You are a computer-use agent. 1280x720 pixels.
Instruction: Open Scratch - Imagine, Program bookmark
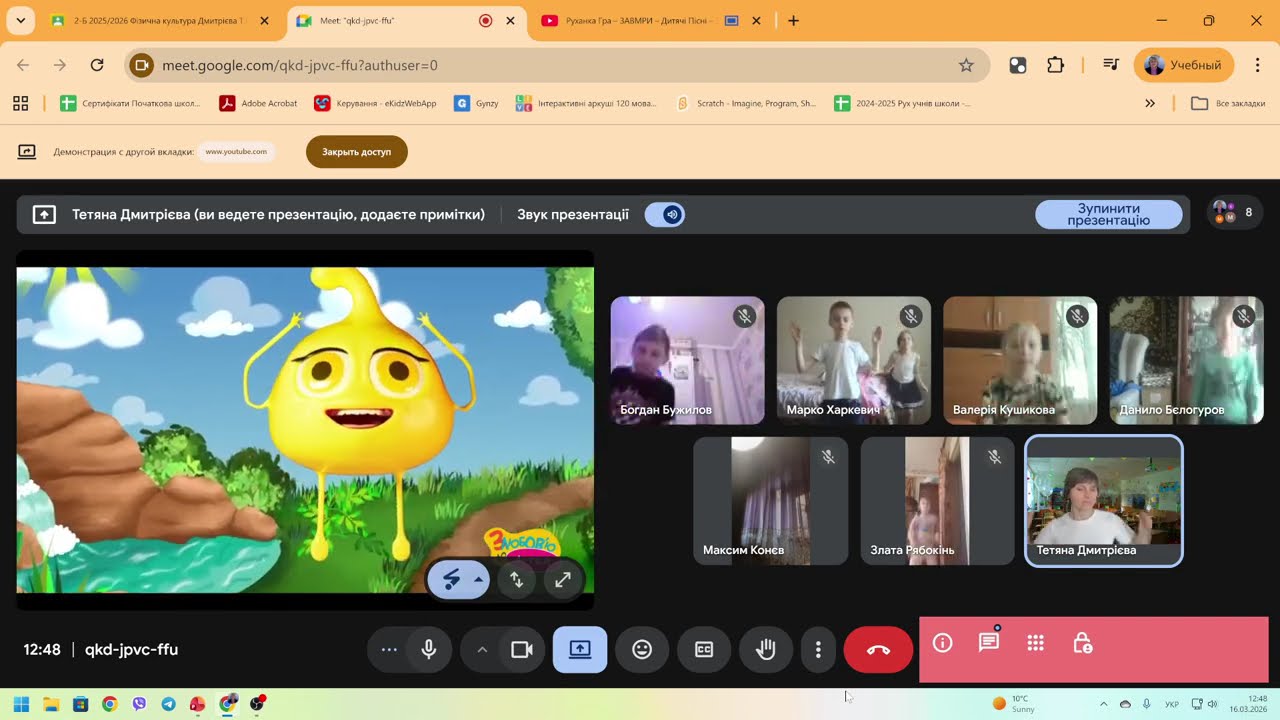click(747, 103)
